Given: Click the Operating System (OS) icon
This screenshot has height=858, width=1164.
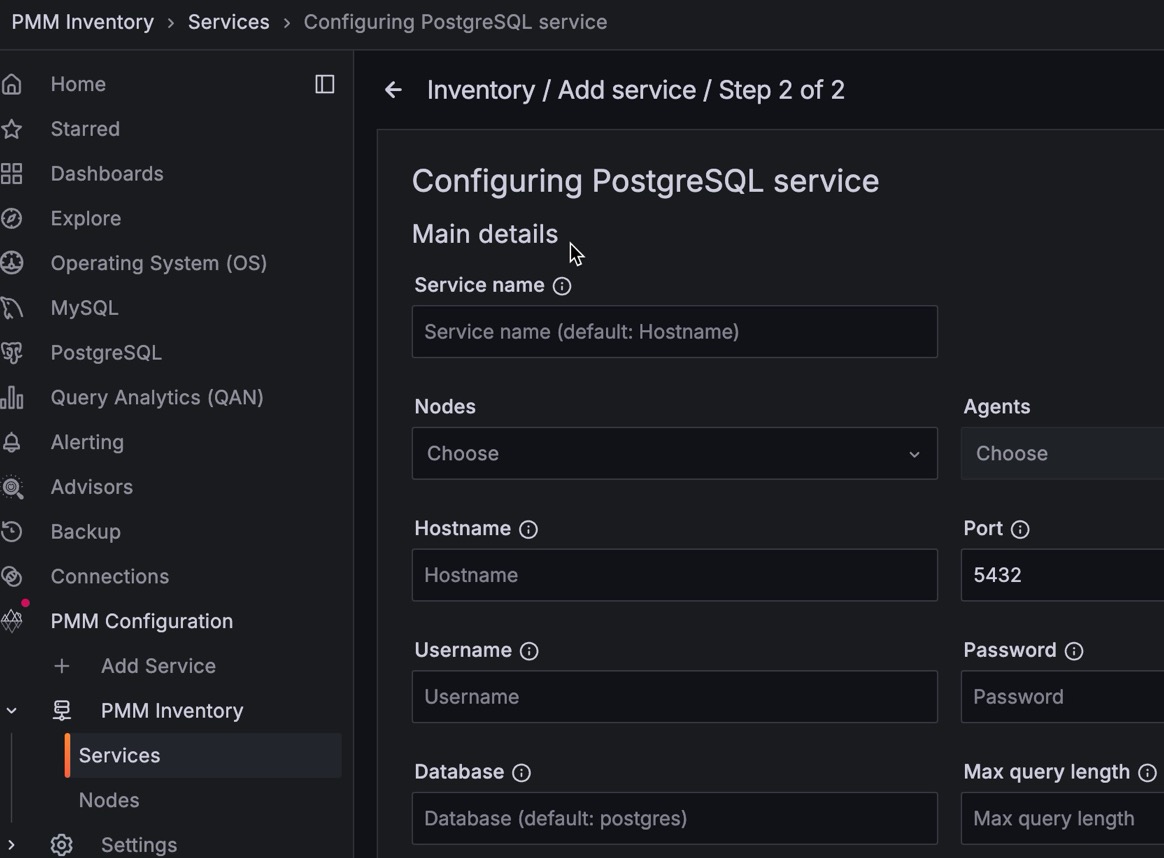Looking at the screenshot, I should [x=11, y=263].
